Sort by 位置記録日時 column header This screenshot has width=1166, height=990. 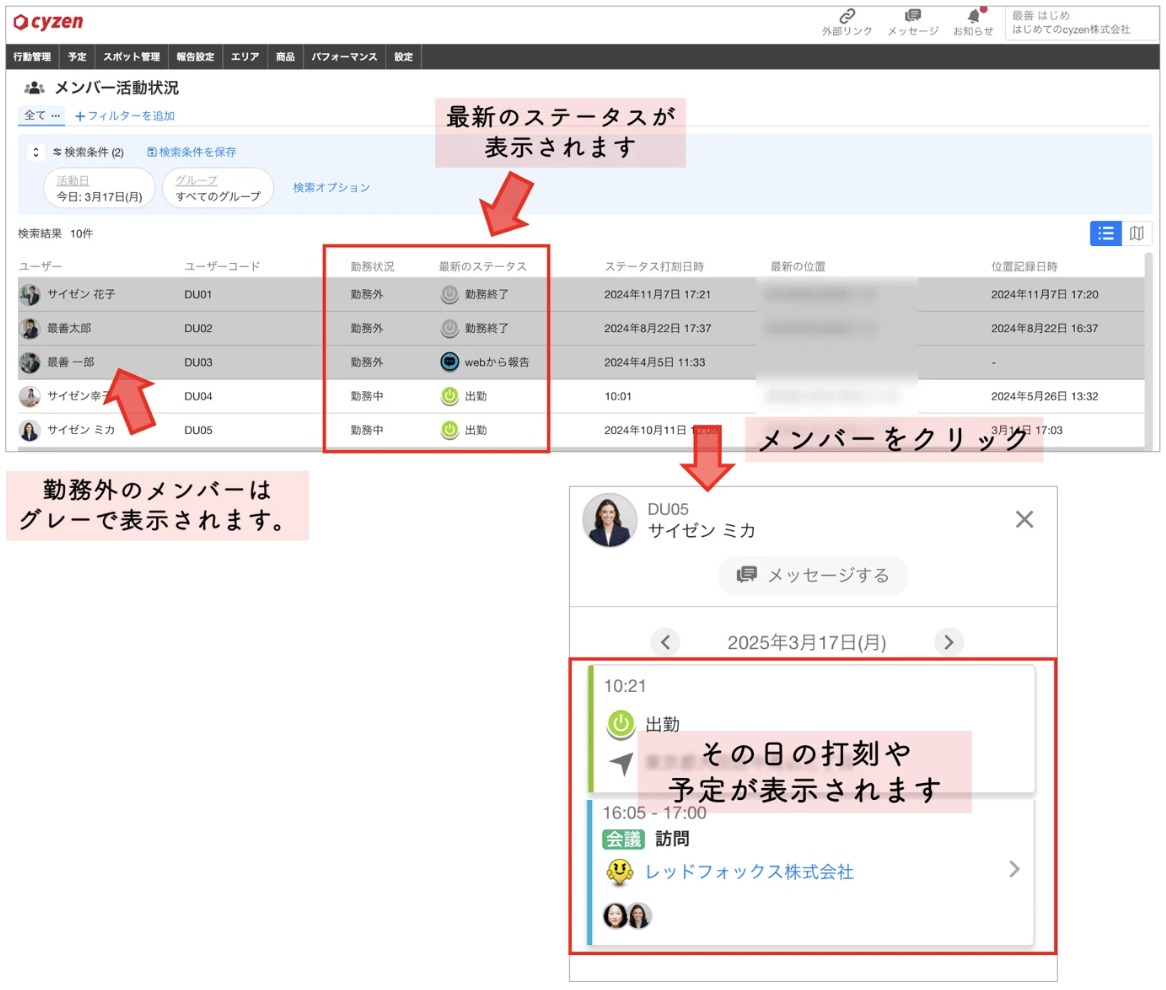click(1024, 266)
